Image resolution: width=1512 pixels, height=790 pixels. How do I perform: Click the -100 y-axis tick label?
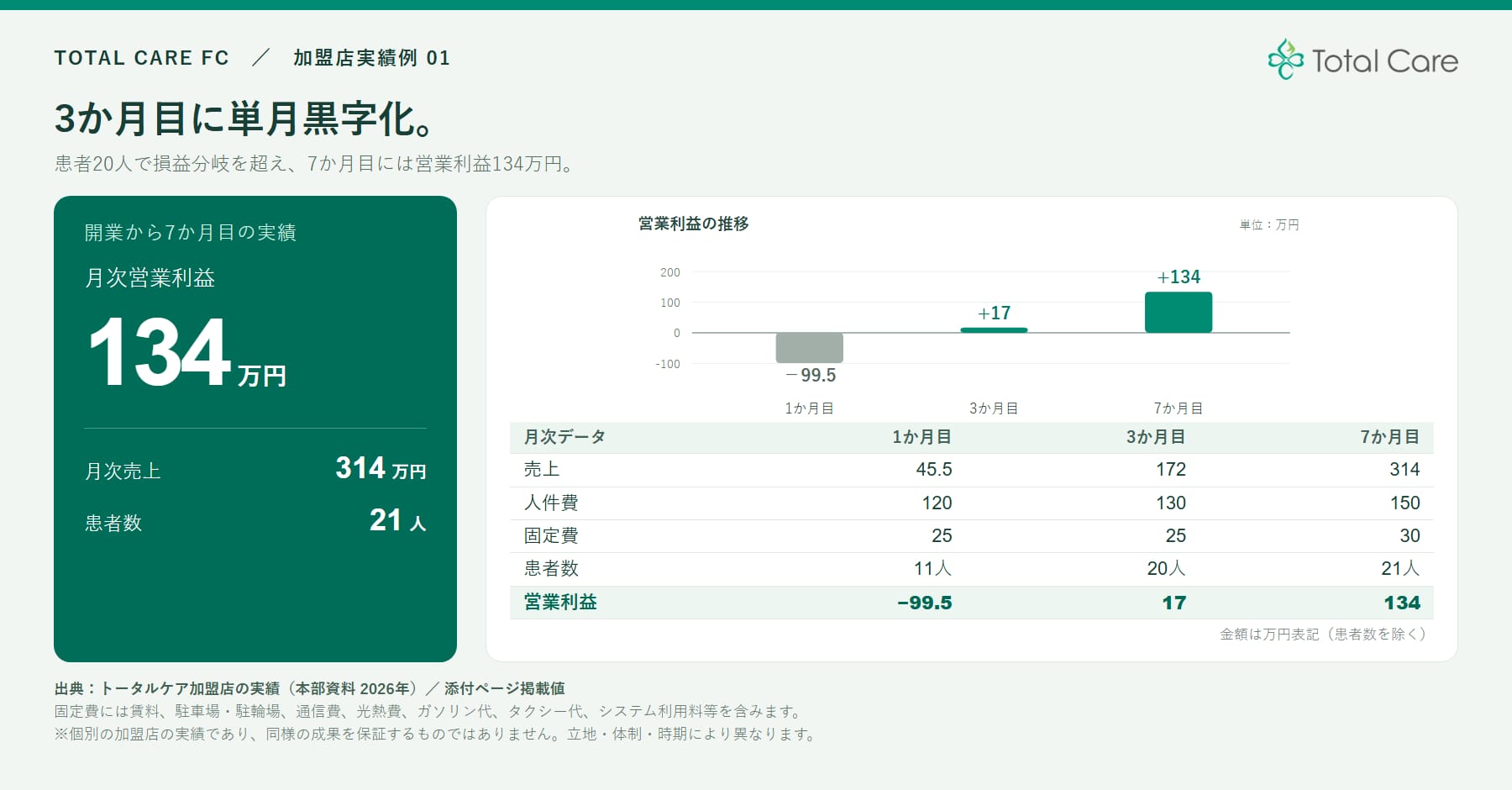(668, 364)
